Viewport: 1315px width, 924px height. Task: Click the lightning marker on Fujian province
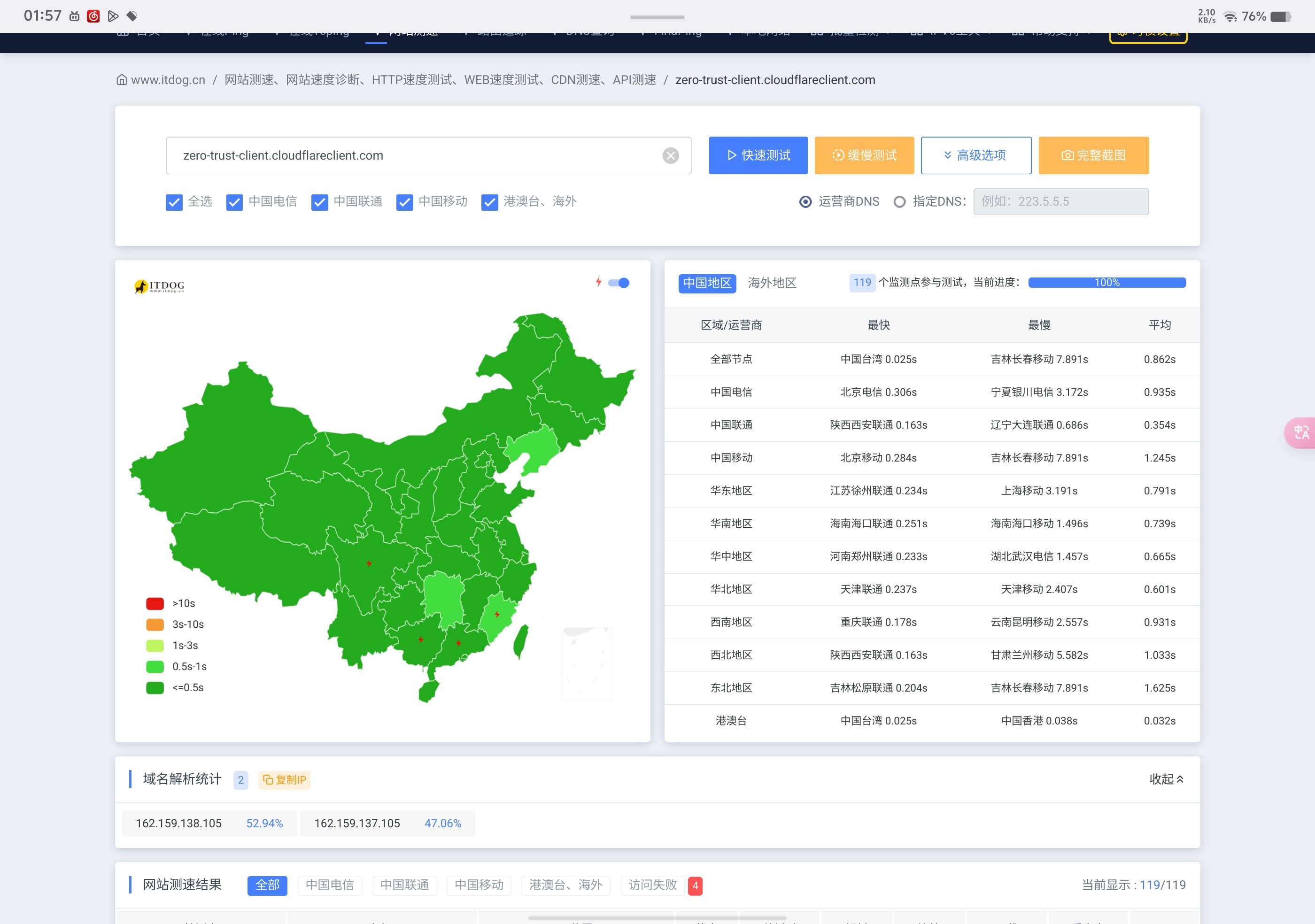click(497, 614)
